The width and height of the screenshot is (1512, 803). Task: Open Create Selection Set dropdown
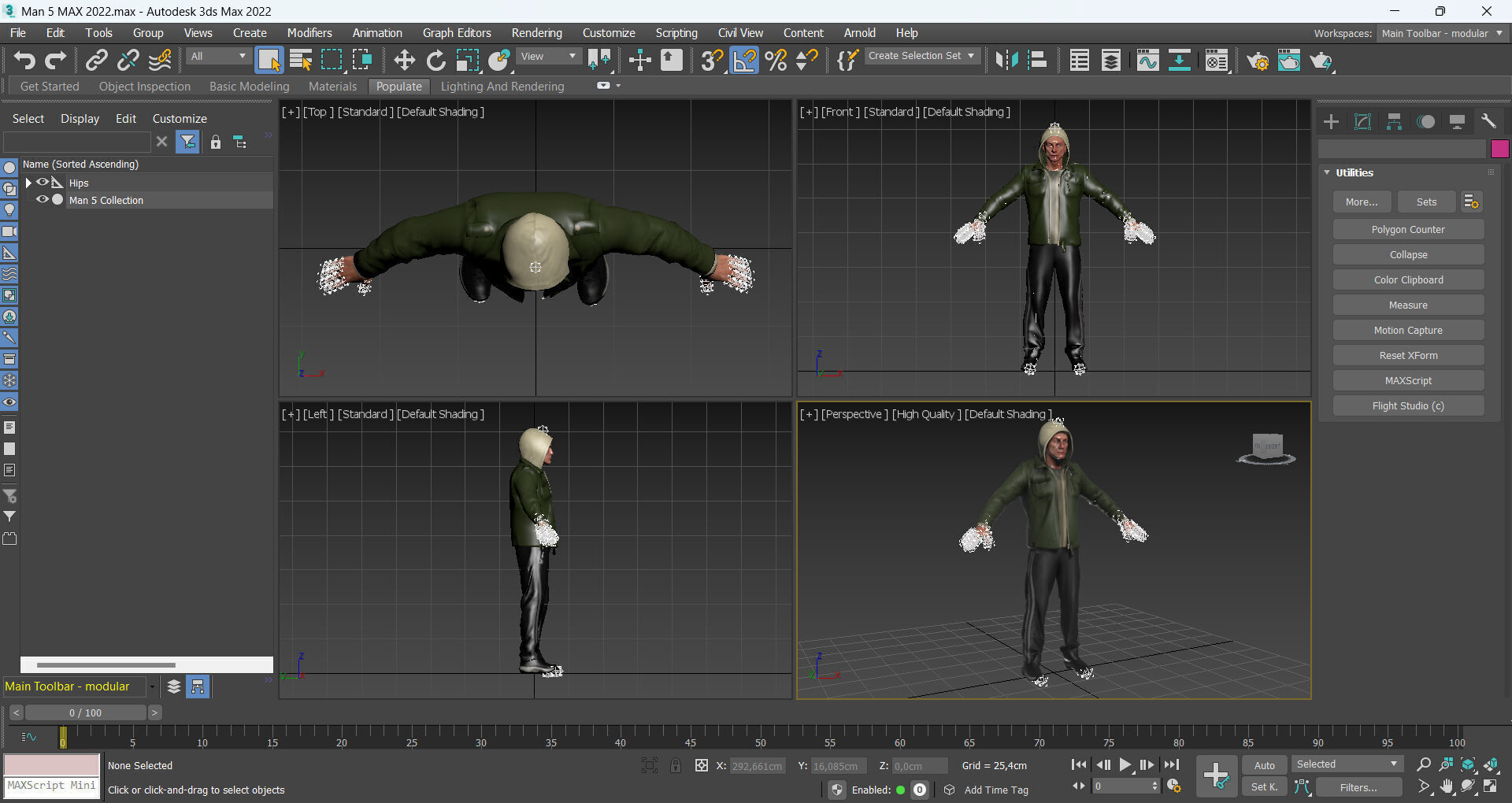click(921, 56)
